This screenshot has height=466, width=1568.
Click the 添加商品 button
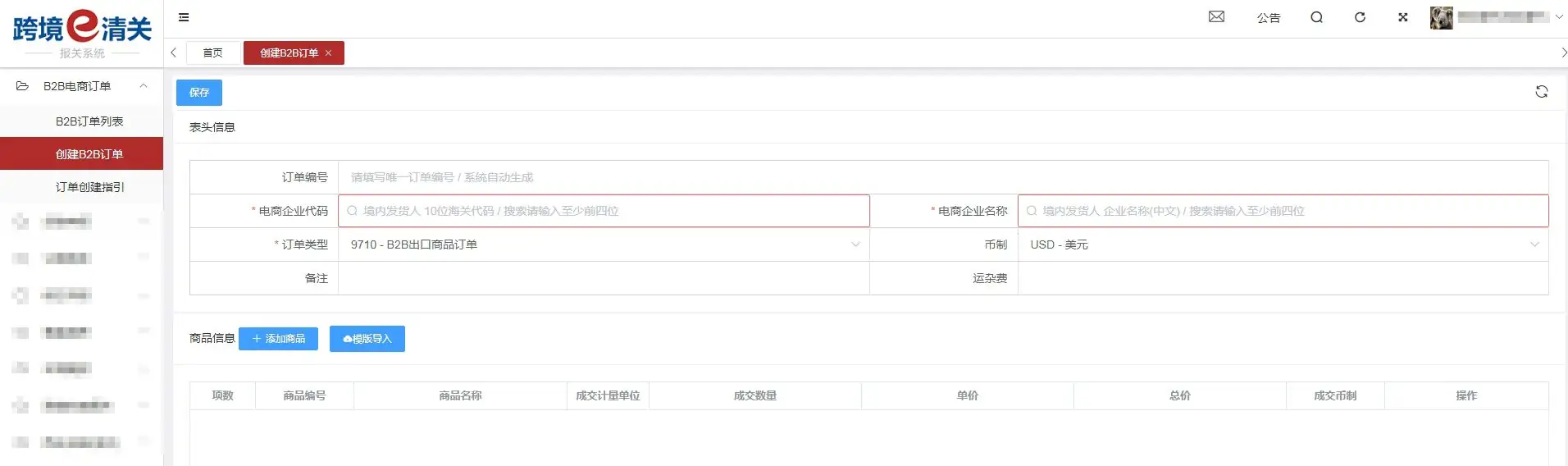(x=278, y=339)
